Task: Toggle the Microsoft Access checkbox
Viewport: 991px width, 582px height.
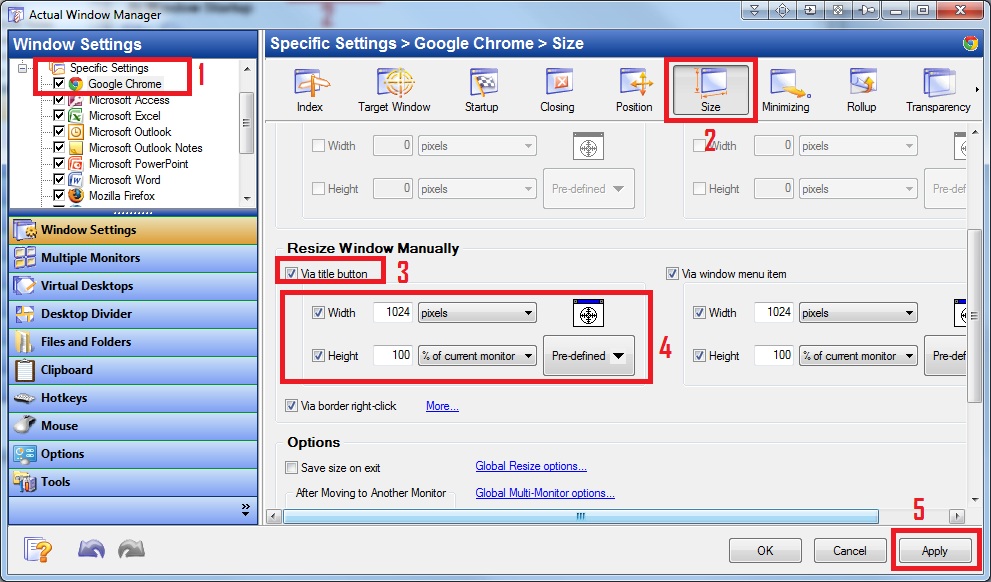Action: (x=59, y=100)
